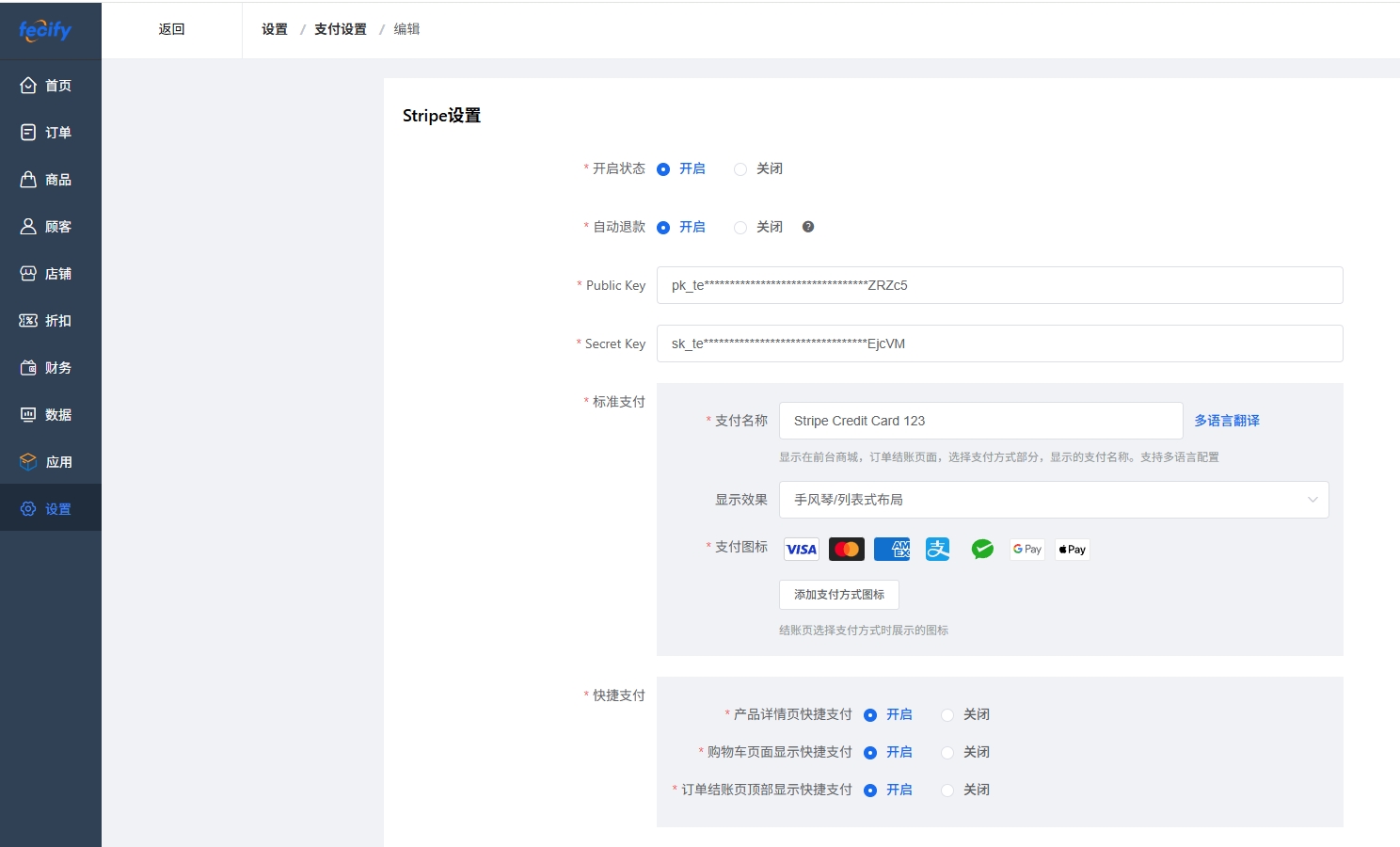Image resolution: width=1400 pixels, height=847 pixels.
Task: Select 关闭 for 购物车页面显示快捷支付
Action: [947, 753]
